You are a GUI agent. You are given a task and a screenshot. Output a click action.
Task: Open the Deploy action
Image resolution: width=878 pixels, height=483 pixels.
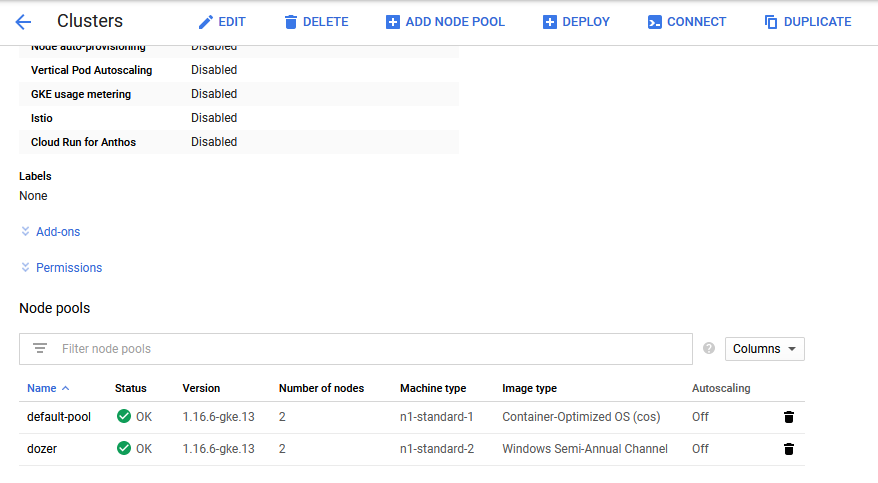[576, 22]
